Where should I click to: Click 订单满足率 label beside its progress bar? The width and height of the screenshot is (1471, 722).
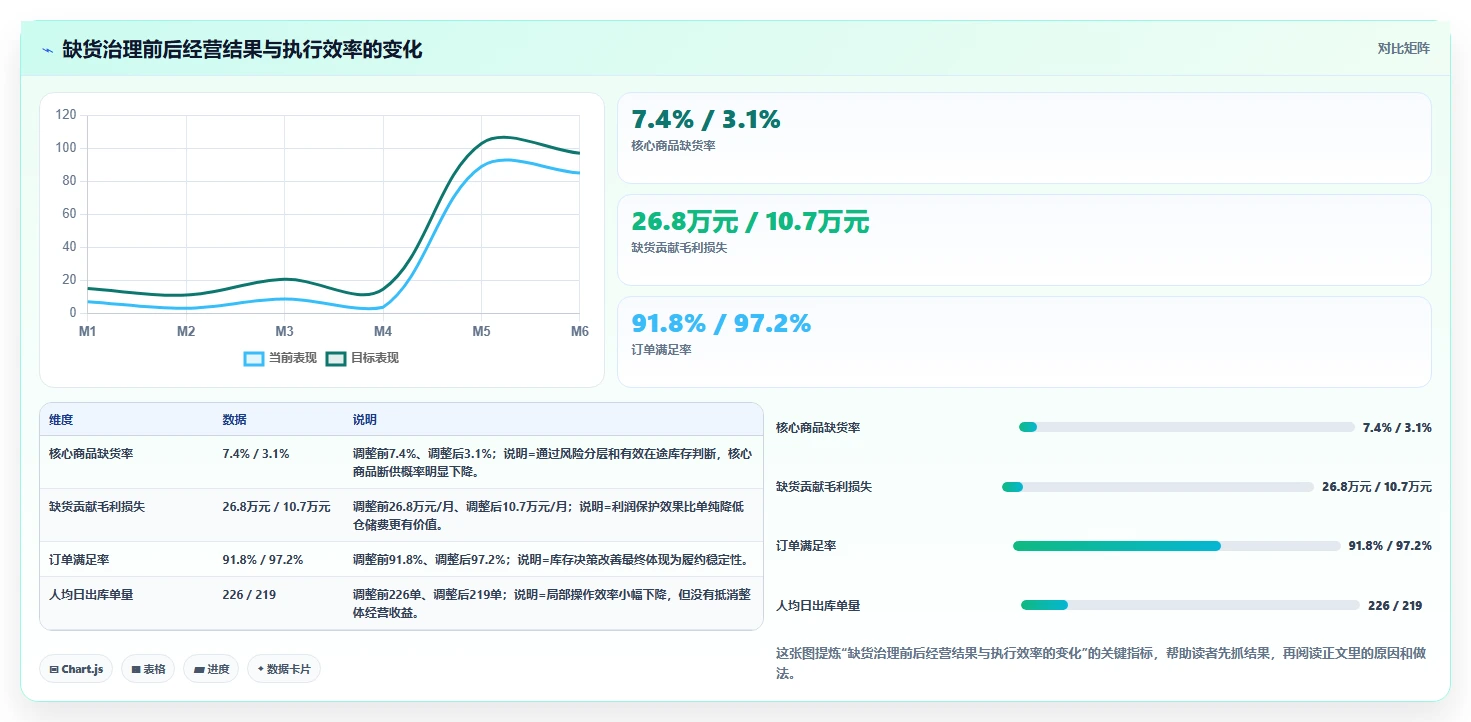806,546
